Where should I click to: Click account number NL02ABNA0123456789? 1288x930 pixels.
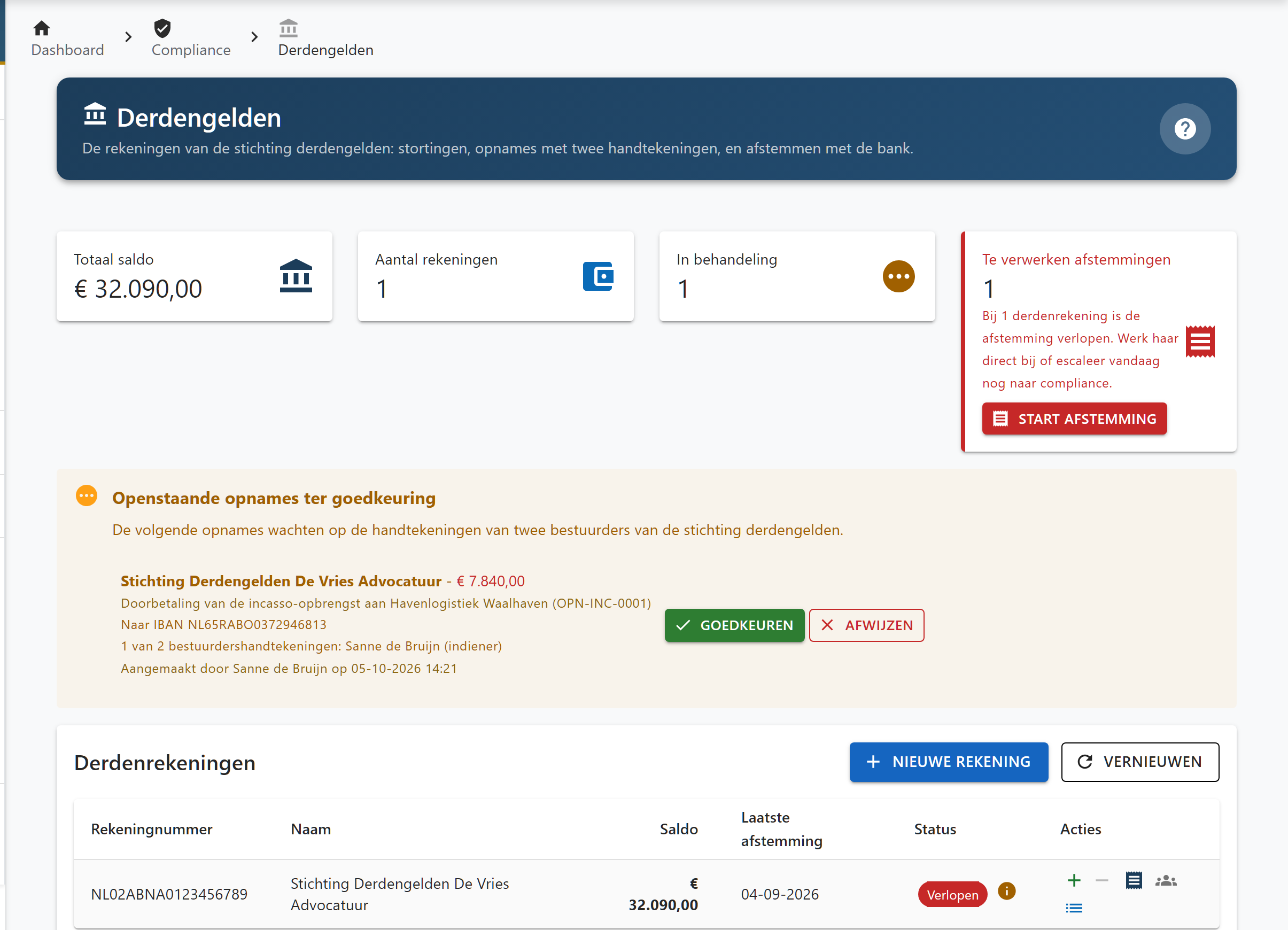tap(169, 894)
